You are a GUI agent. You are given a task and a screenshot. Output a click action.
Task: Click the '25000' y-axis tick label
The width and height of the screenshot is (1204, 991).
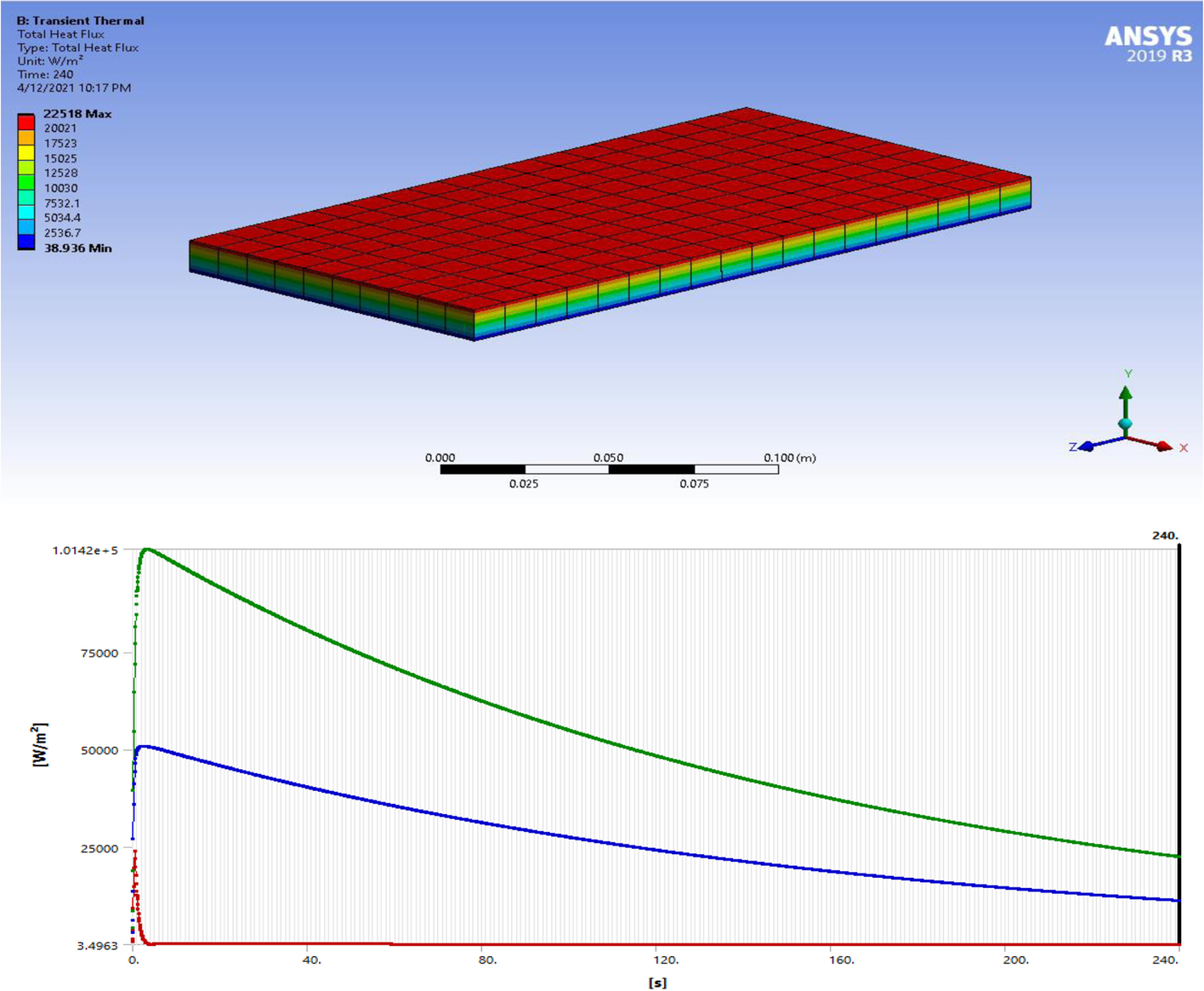[99, 848]
